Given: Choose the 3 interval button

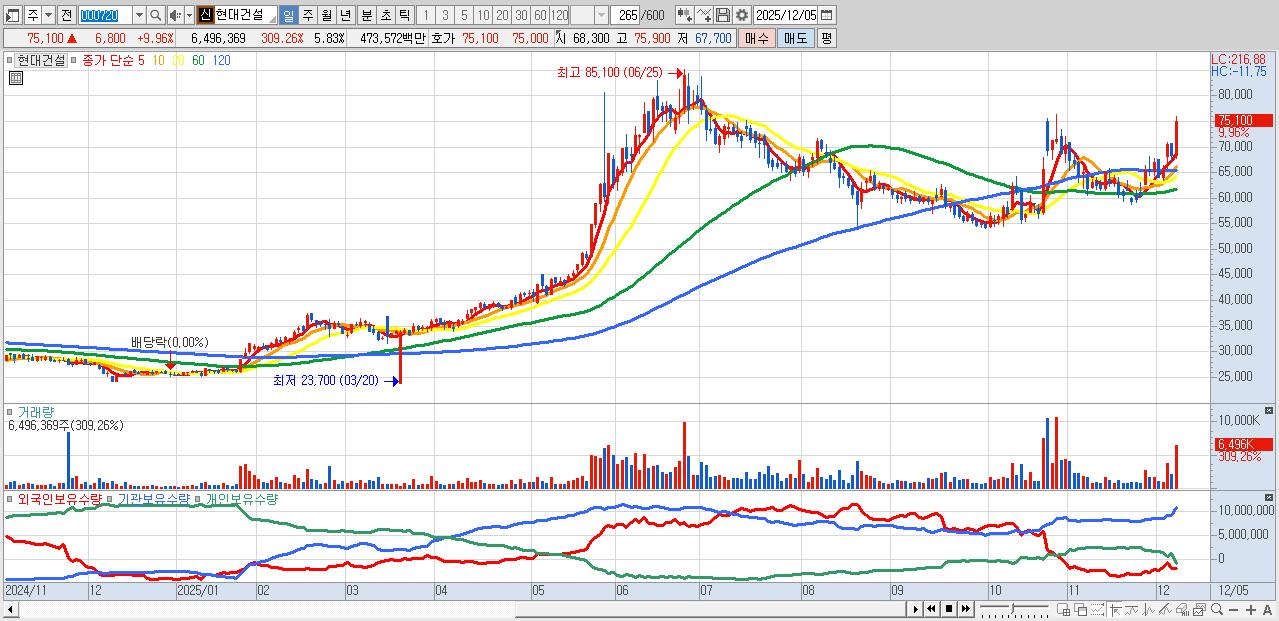Looking at the screenshot, I should (x=444, y=15).
